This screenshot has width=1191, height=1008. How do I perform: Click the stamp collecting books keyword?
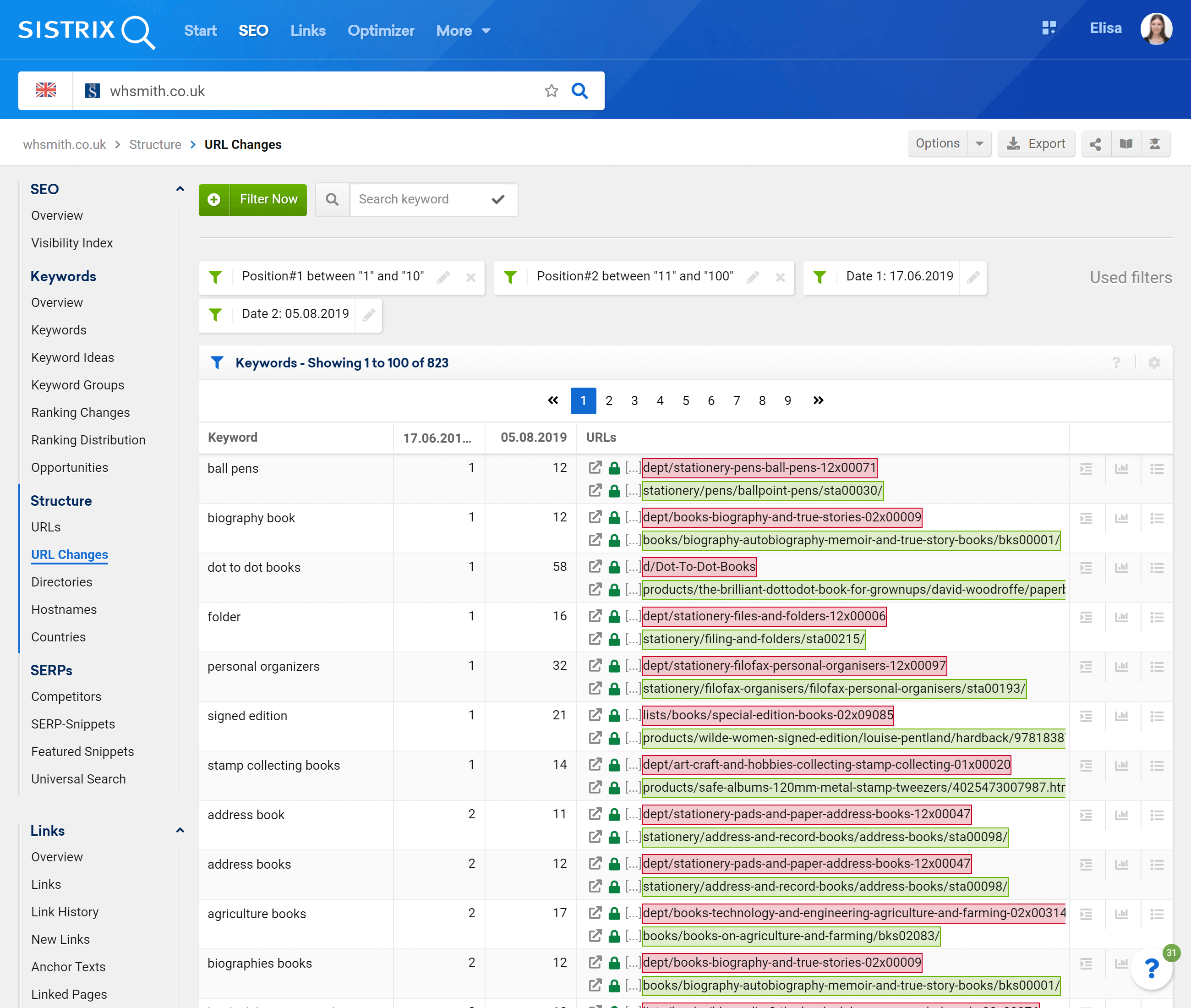coord(273,766)
